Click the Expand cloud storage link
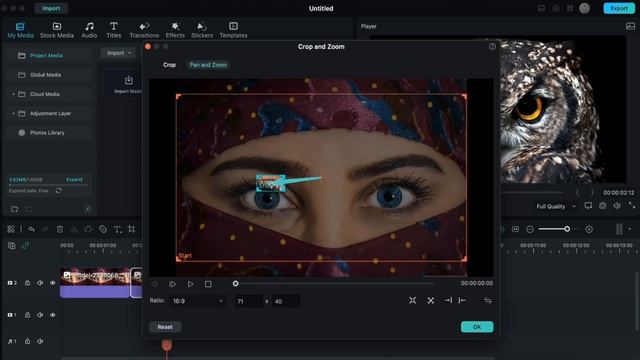Viewport: 640px width, 360px height. click(74, 180)
